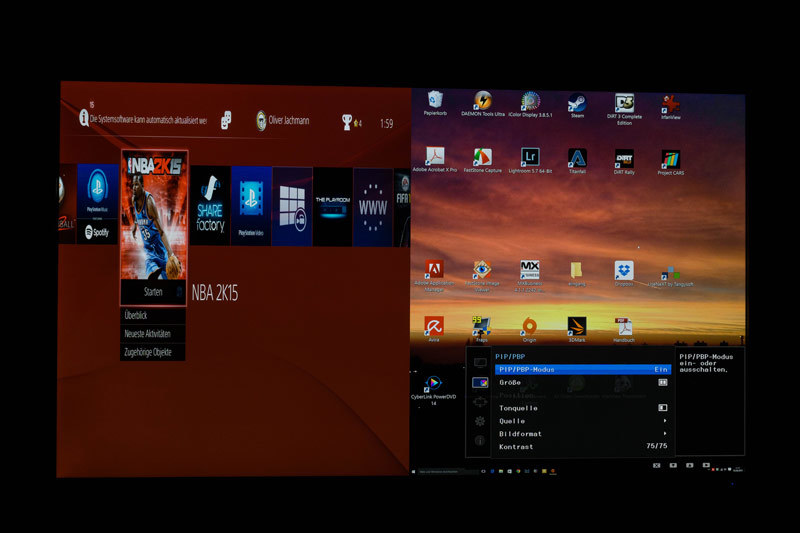The width and height of the screenshot is (800, 533).
Task: Select display icon in OSD sidebar
Action: pos(480,363)
